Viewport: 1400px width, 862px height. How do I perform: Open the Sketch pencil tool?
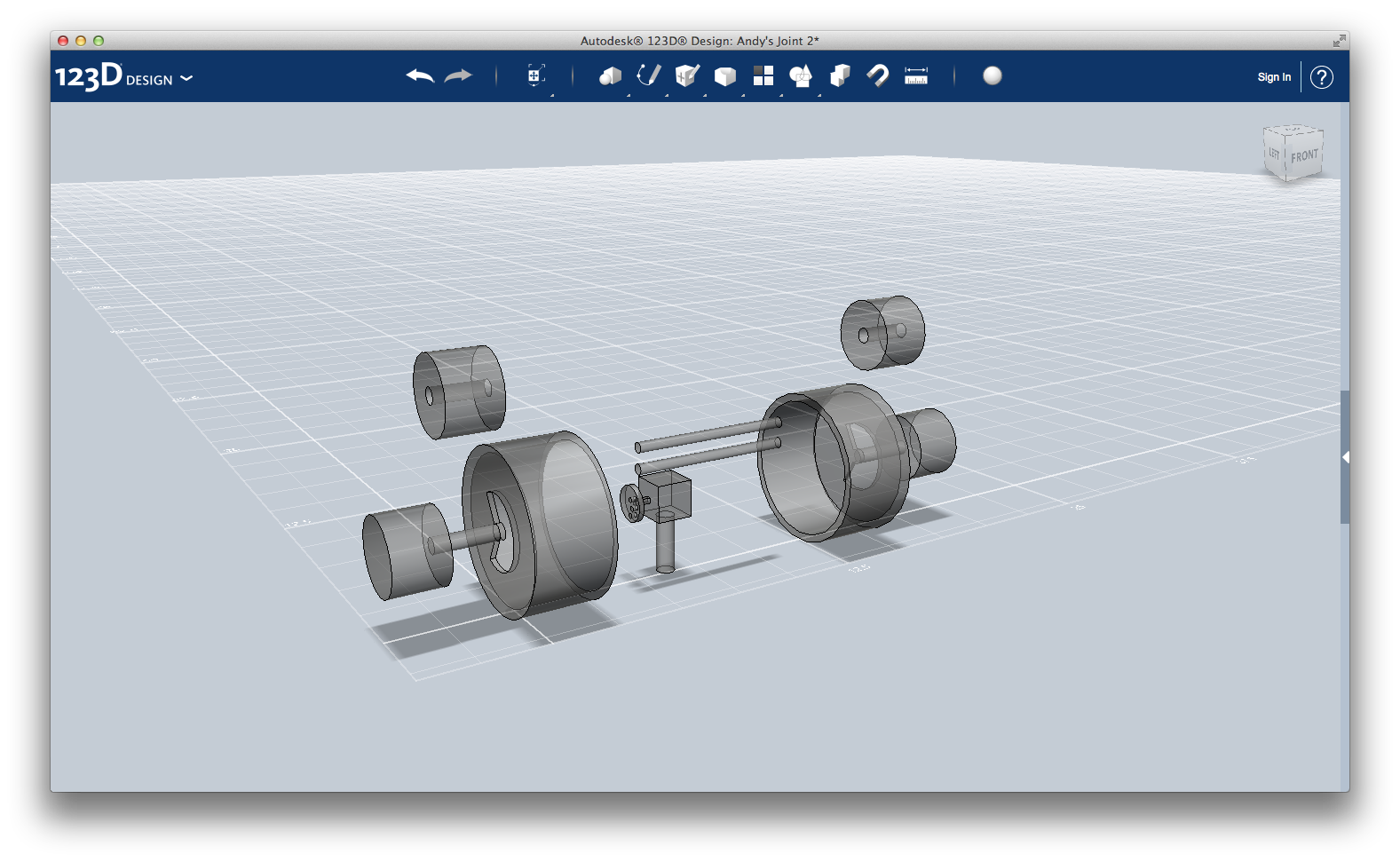pyautogui.click(x=649, y=75)
